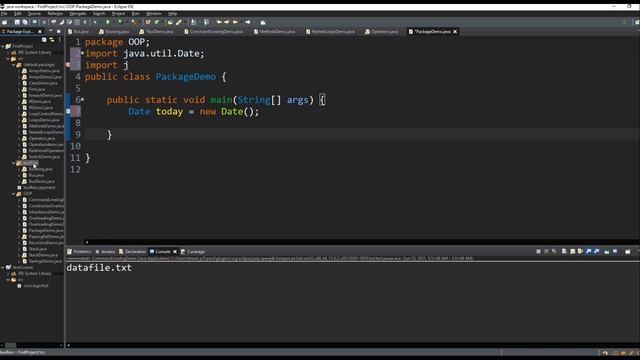The height and width of the screenshot is (360, 640).
Task: Open the Refactor menu
Action: pos(55,13)
